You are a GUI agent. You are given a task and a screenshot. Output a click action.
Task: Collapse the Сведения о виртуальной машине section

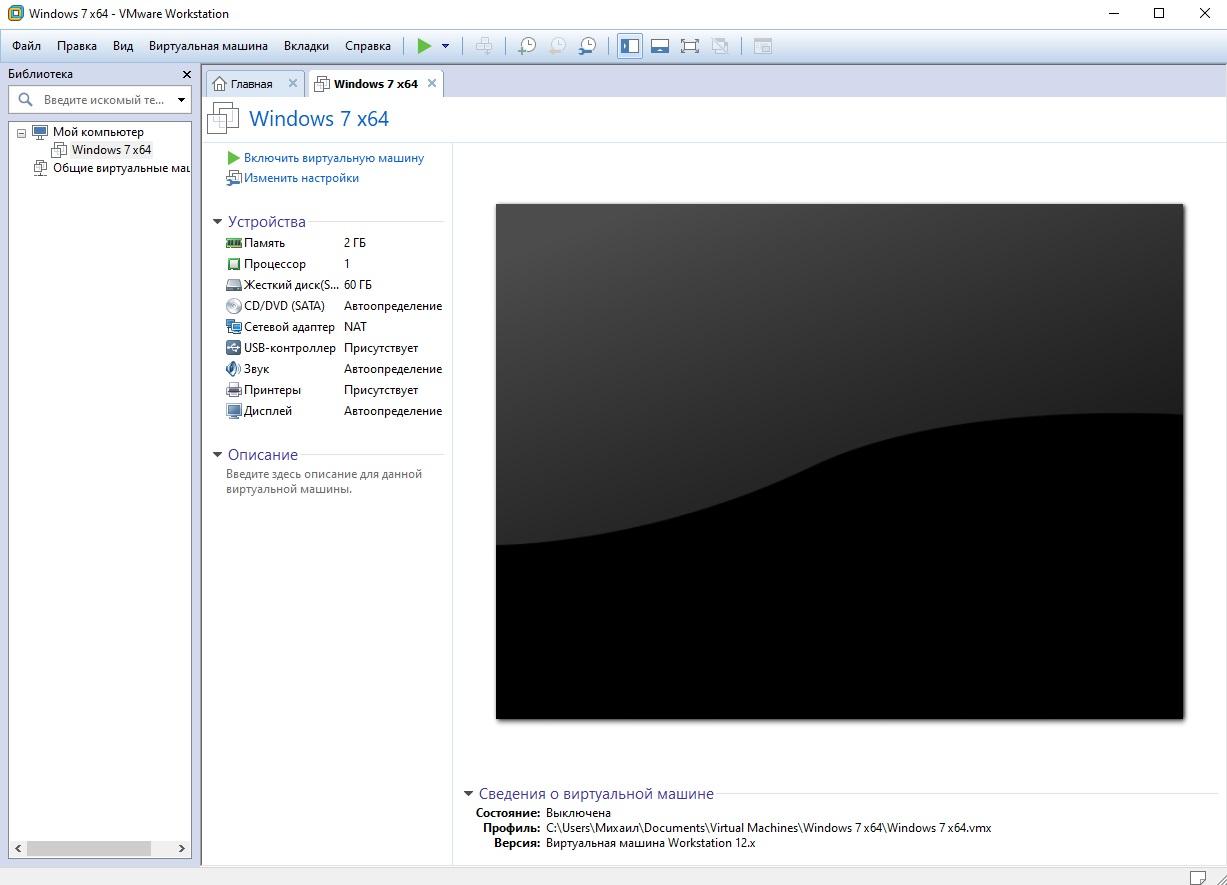click(x=468, y=794)
